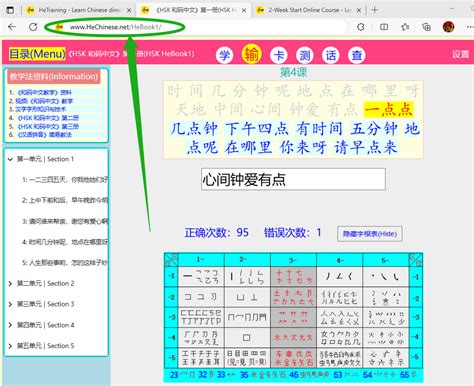Click phrase 下午四点 in practice text
The height and width of the screenshot is (386, 474).
point(256,128)
